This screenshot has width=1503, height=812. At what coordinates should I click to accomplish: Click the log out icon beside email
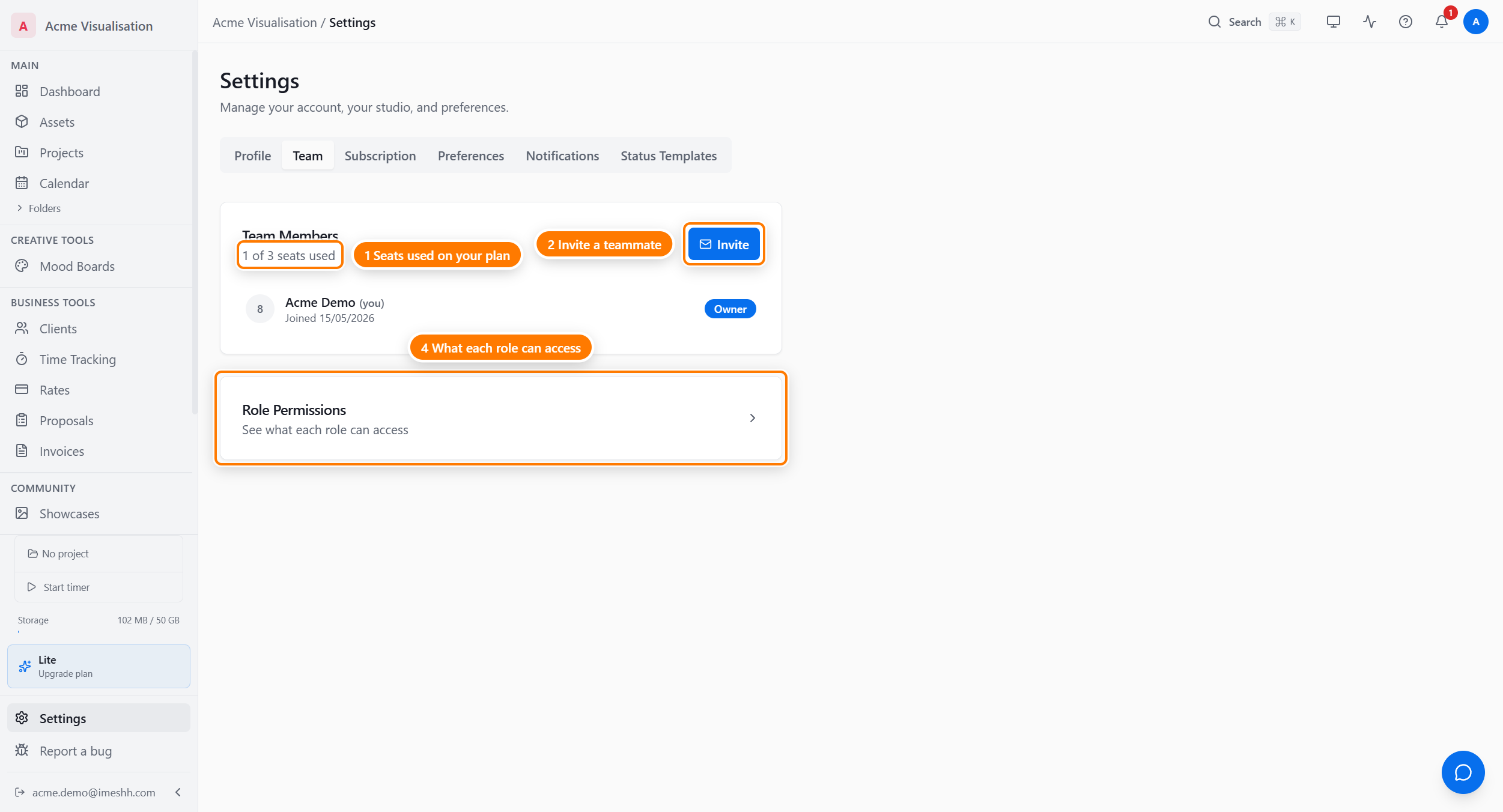click(20, 792)
